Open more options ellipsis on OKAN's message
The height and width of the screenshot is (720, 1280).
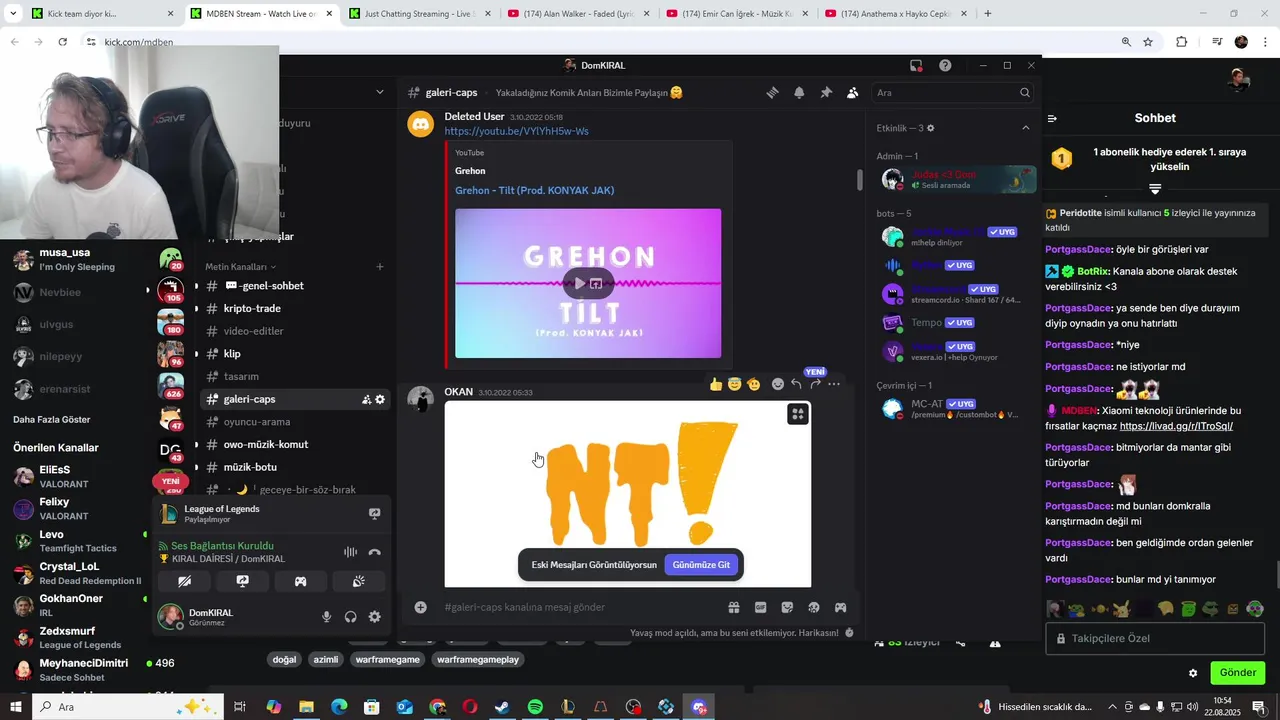(834, 384)
